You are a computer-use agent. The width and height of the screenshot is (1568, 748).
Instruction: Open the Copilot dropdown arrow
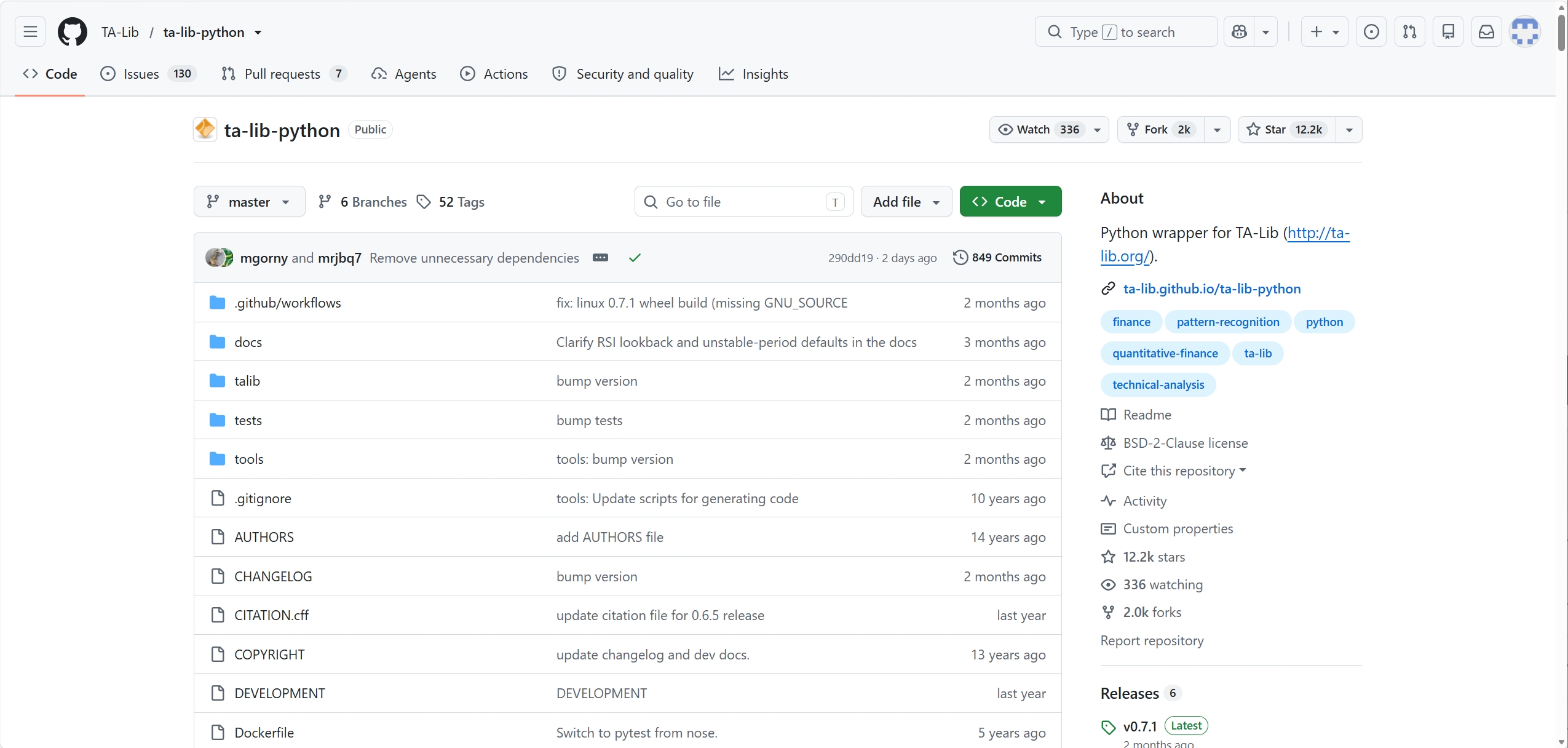(1265, 31)
